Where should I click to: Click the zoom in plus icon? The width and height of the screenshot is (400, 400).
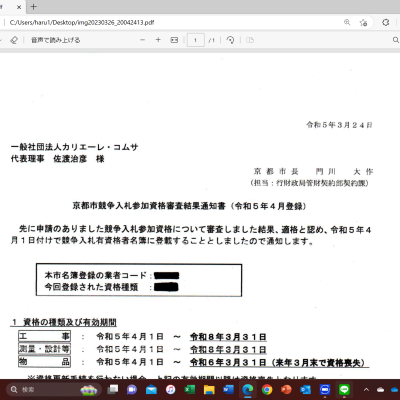coord(158,40)
